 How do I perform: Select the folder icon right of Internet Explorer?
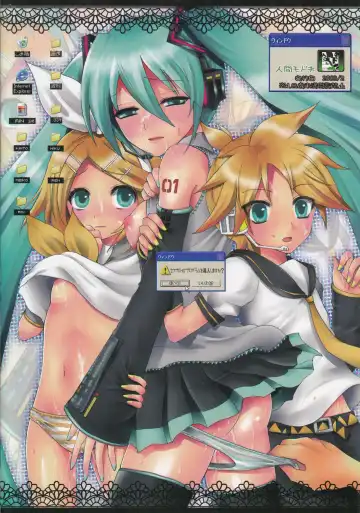(x=56, y=80)
